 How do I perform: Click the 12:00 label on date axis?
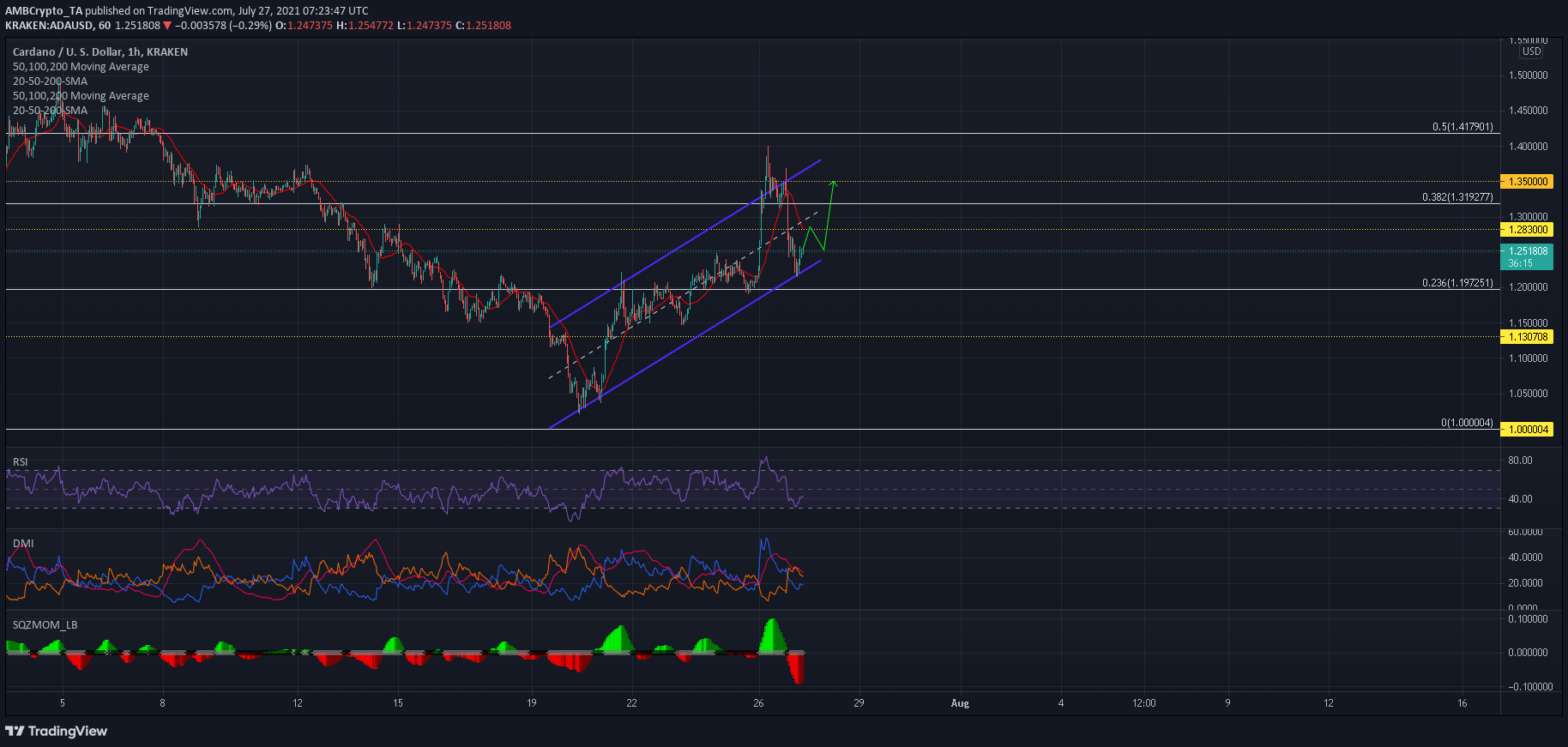click(1143, 703)
